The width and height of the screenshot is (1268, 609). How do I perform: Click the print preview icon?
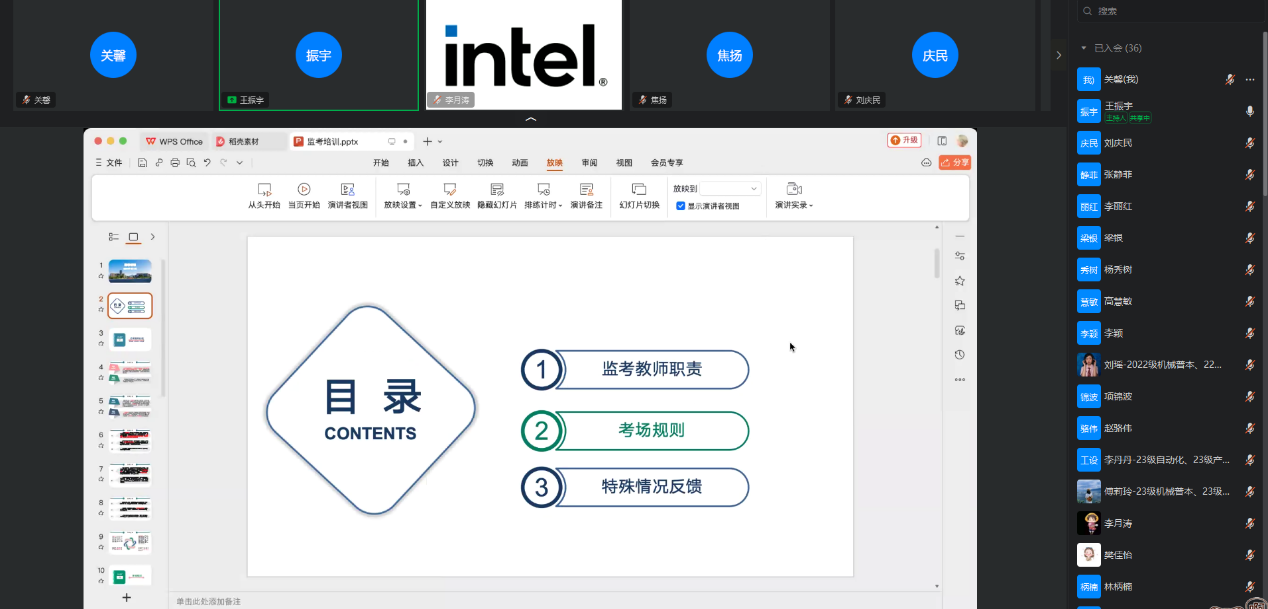(191, 162)
